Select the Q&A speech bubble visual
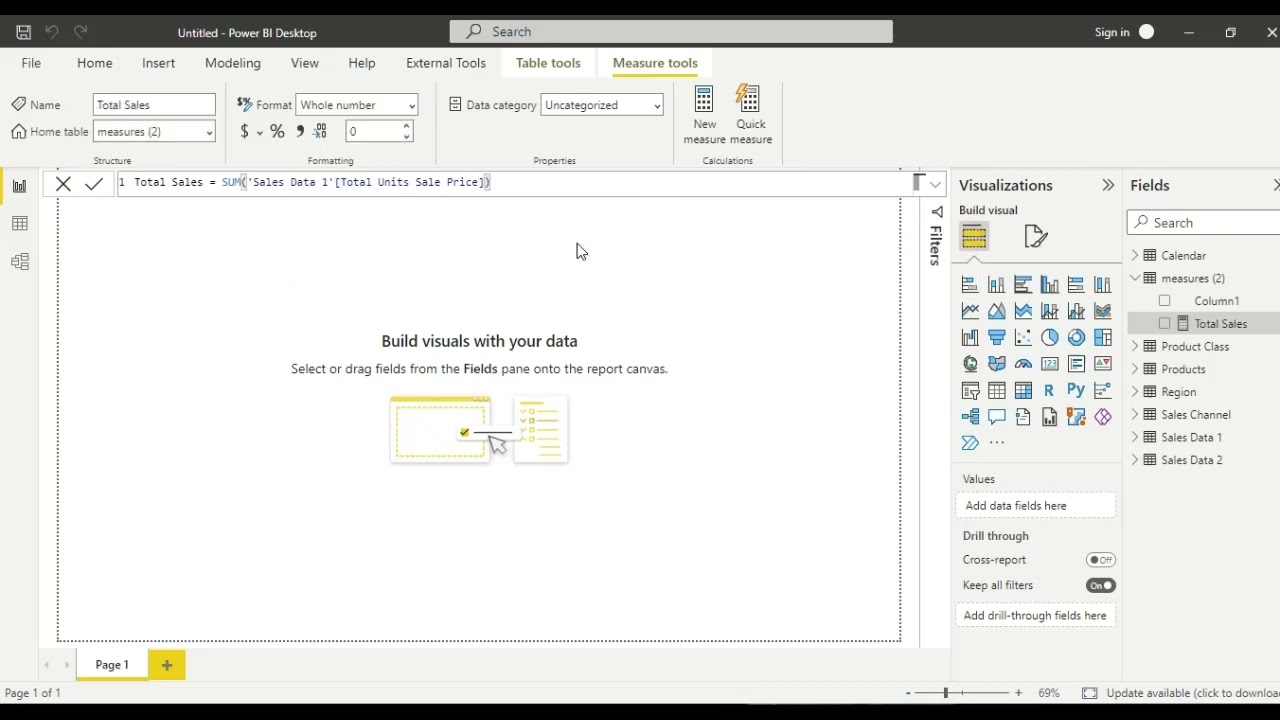The width and height of the screenshot is (1280, 720). (997, 417)
